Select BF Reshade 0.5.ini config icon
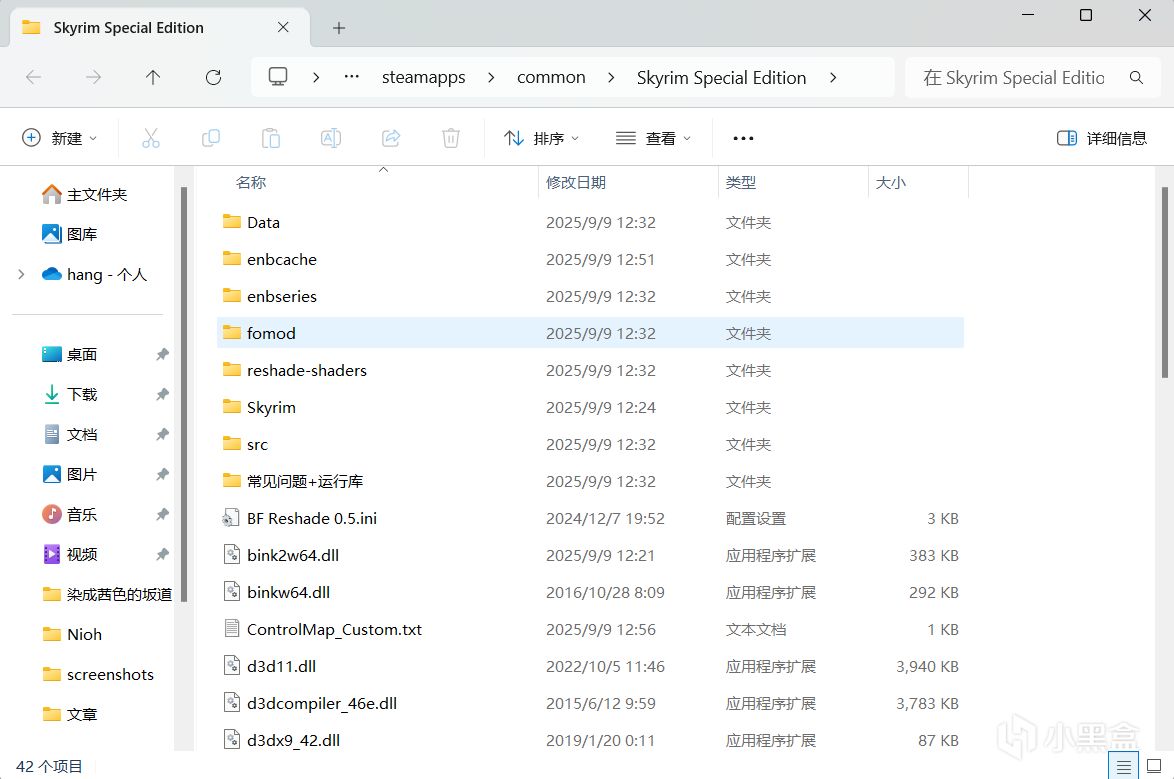 pyautogui.click(x=231, y=518)
